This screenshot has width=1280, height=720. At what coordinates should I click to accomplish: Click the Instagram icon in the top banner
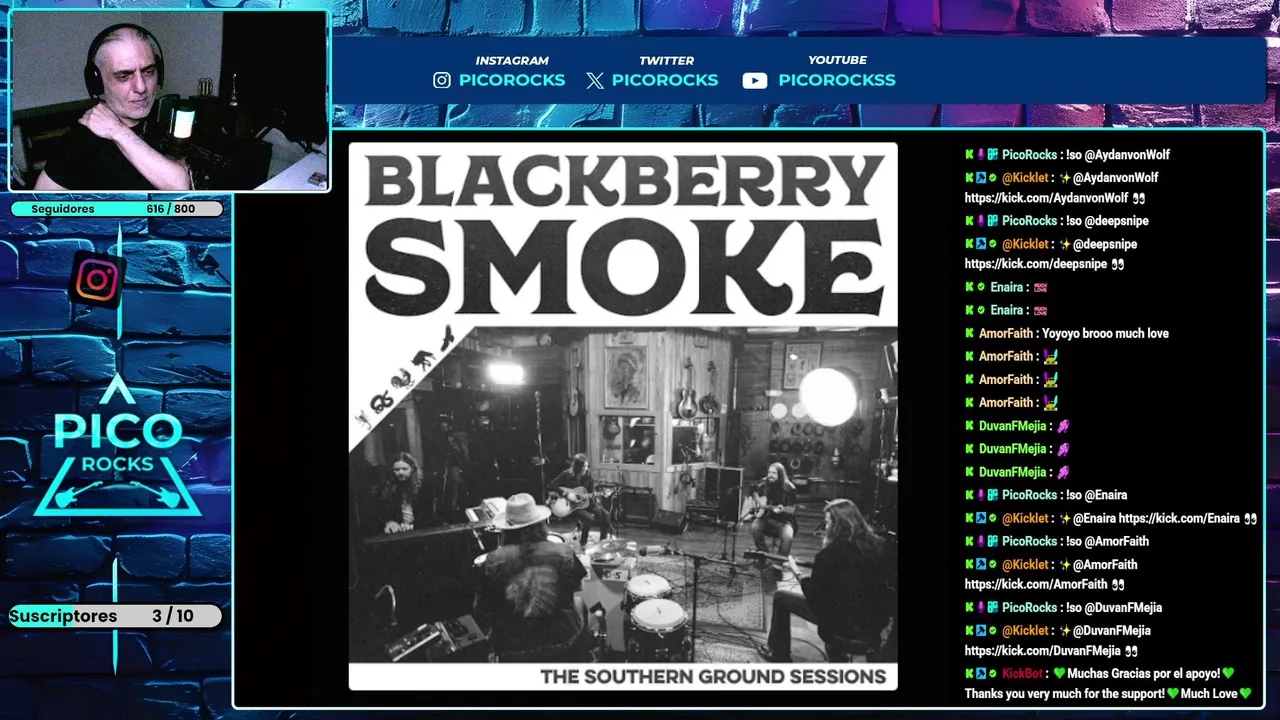pos(442,81)
